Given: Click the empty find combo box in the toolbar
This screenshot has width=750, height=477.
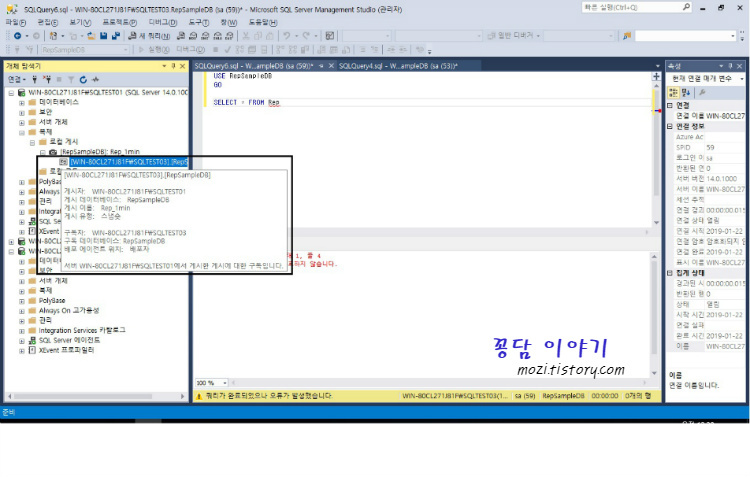Looking at the screenshot, I should coord(685,36).
